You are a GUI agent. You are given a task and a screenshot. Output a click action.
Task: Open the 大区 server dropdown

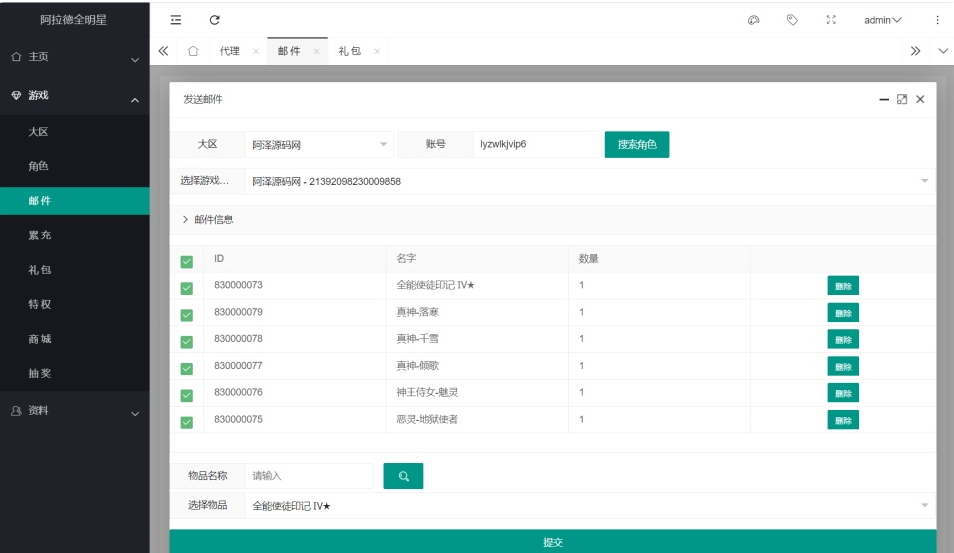(x=319, y=144)
